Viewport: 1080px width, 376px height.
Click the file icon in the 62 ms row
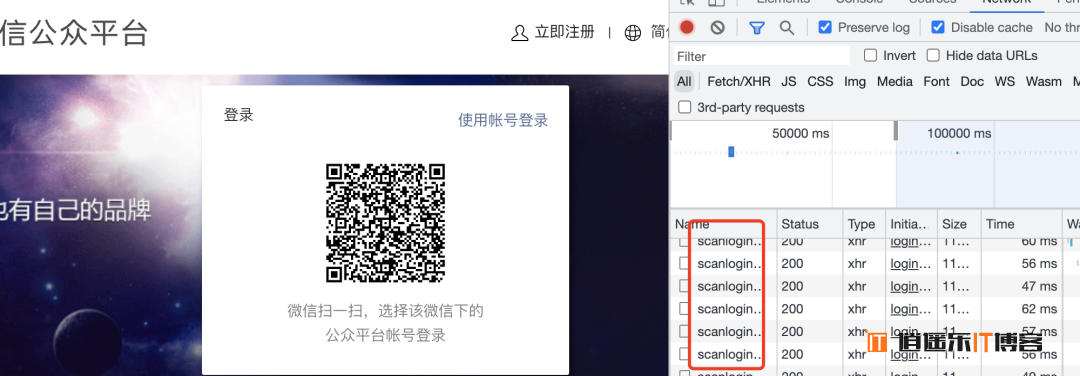(683, 309)
